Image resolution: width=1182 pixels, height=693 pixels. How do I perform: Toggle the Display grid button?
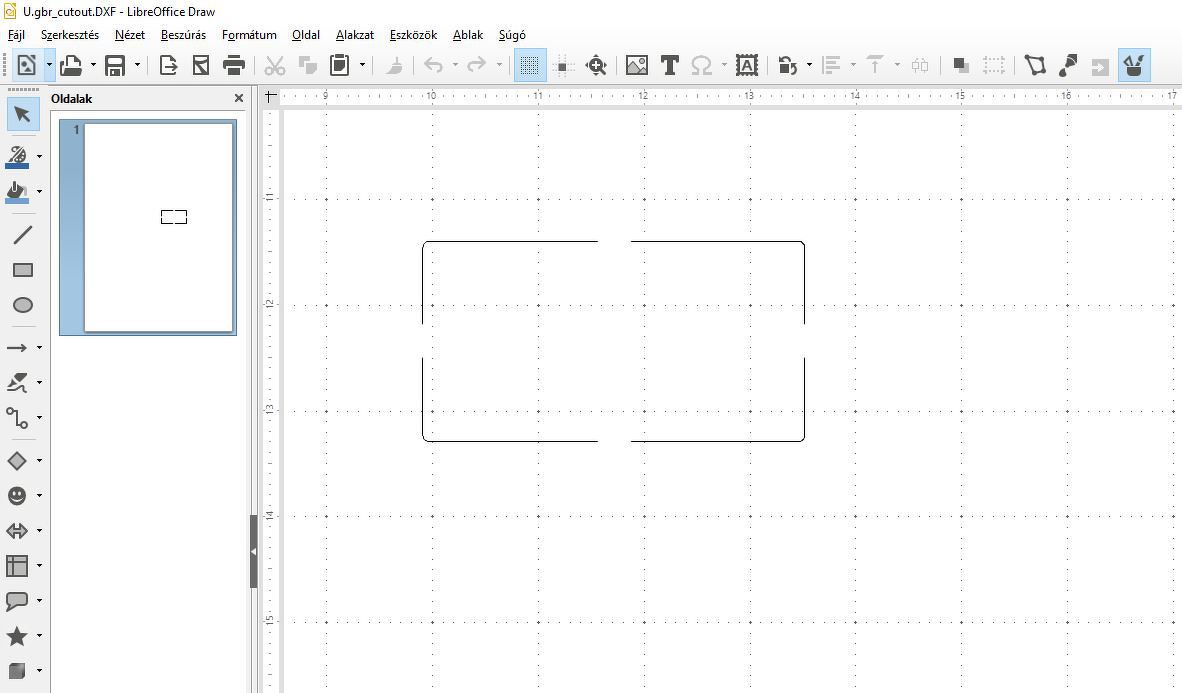[x=530, y=66]
